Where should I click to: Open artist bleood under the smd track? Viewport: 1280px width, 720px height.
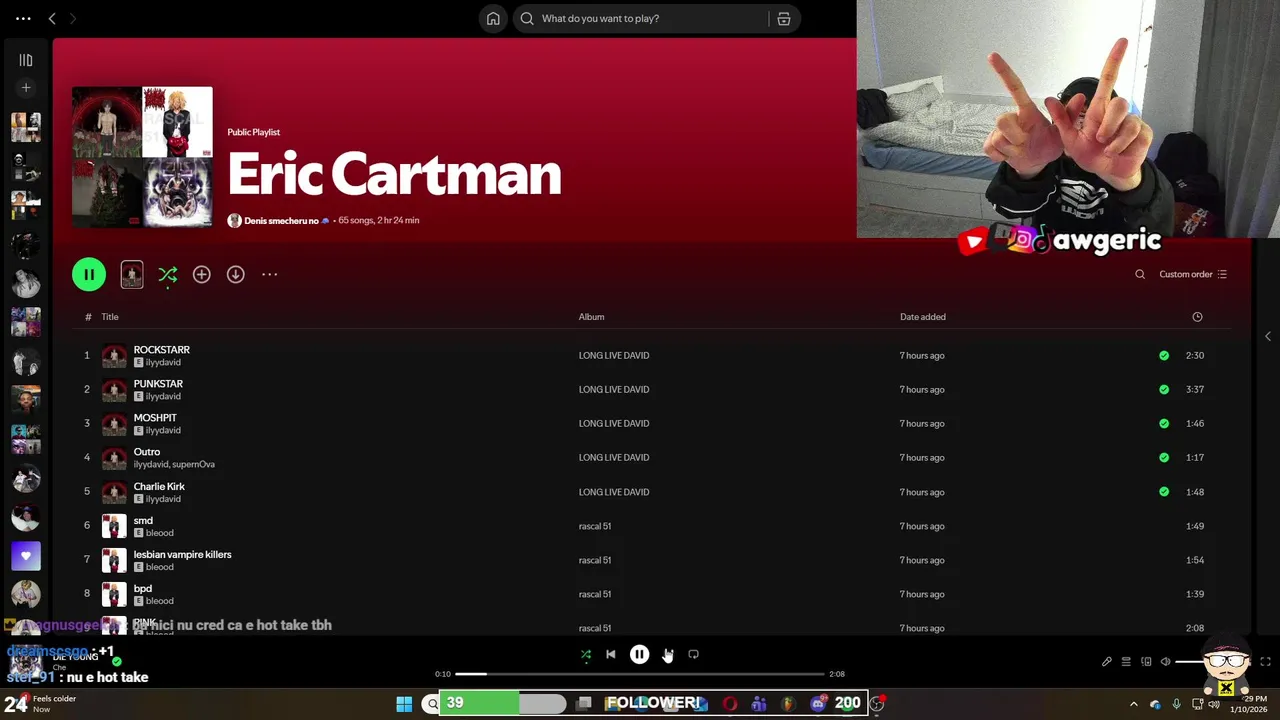tap(160, 533)
